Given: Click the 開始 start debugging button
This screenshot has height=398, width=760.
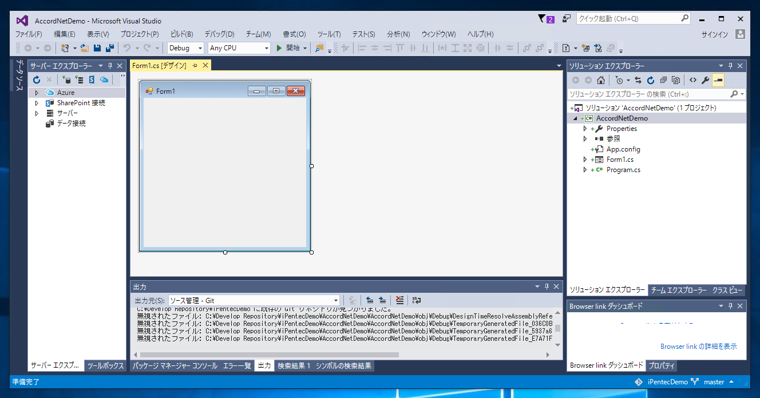Looking at the screenshot, I should [x=288, y=48].
